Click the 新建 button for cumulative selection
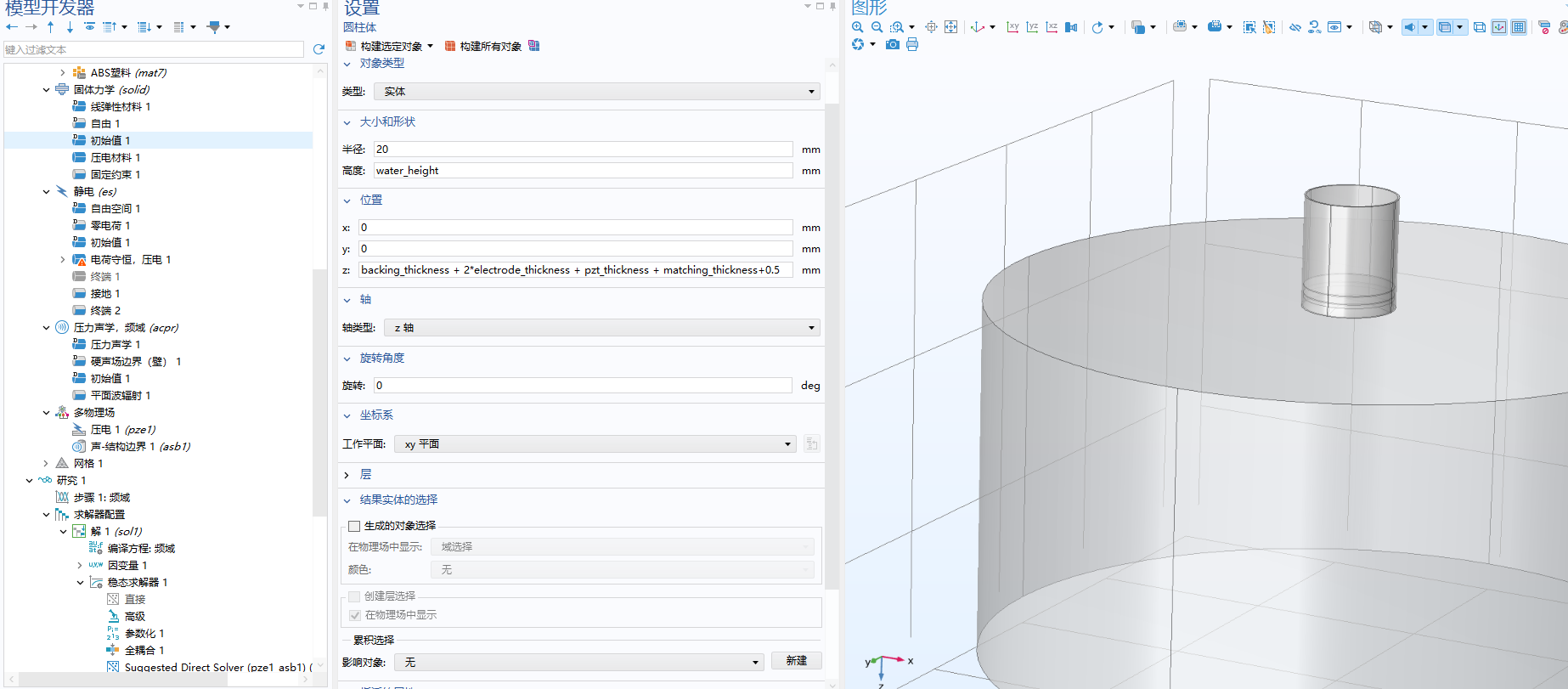Image resolution: width=1568 pixels, height=689 pixels. coord(797,661)
